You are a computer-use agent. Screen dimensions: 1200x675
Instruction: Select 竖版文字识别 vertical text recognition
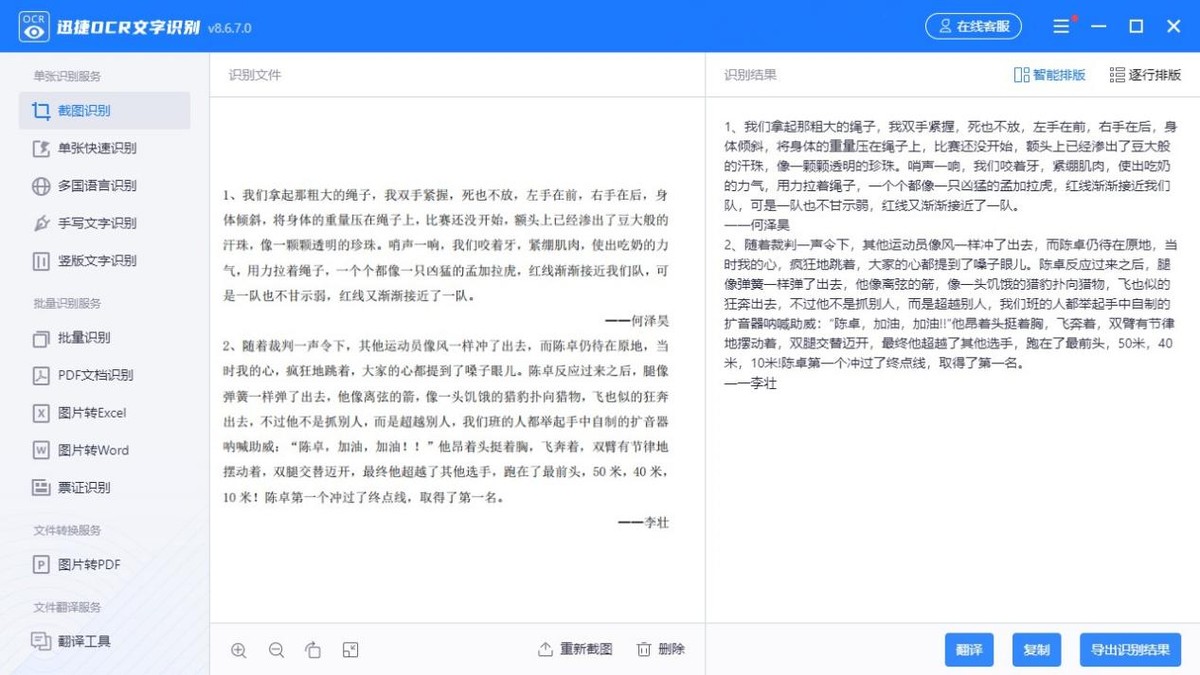(x=92, y=261)
